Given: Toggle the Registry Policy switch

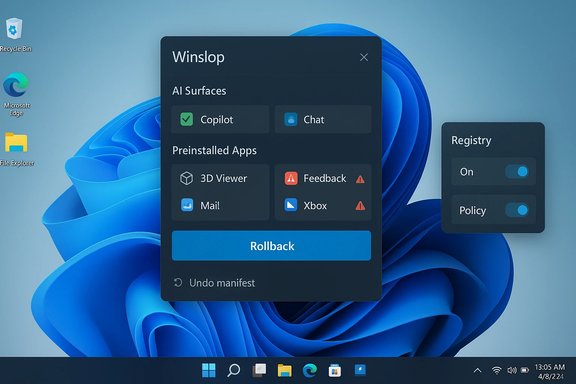Looking at the screenshot, I should click(517, 210).
